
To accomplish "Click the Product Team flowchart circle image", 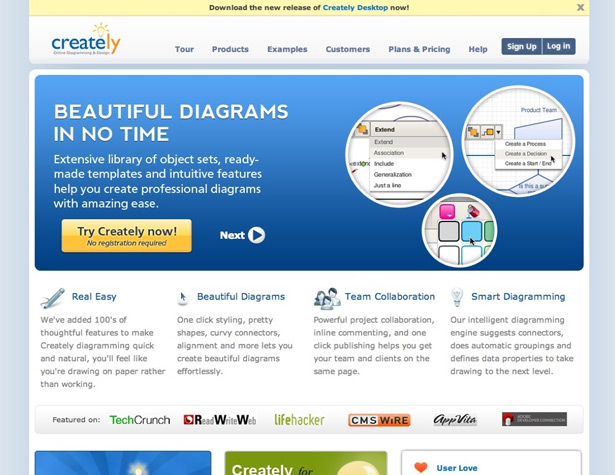I will 519,140.
